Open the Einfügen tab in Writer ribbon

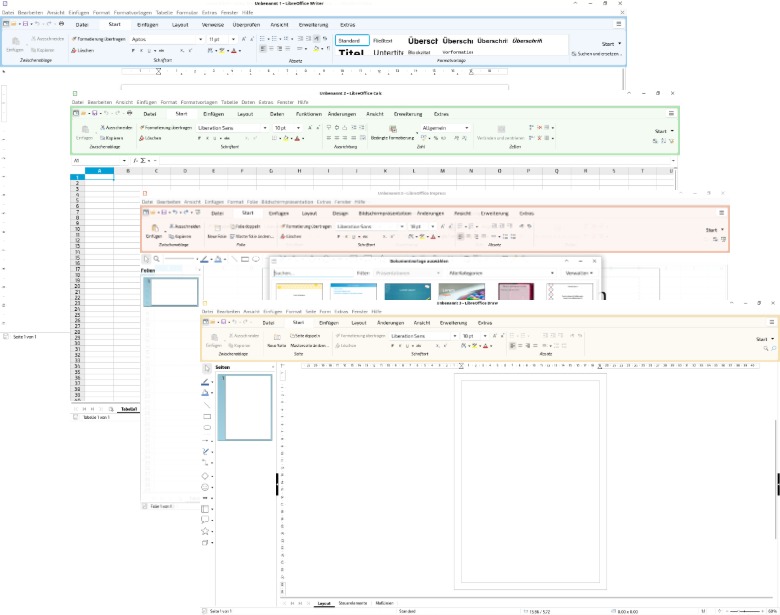(x=147, y=24)
